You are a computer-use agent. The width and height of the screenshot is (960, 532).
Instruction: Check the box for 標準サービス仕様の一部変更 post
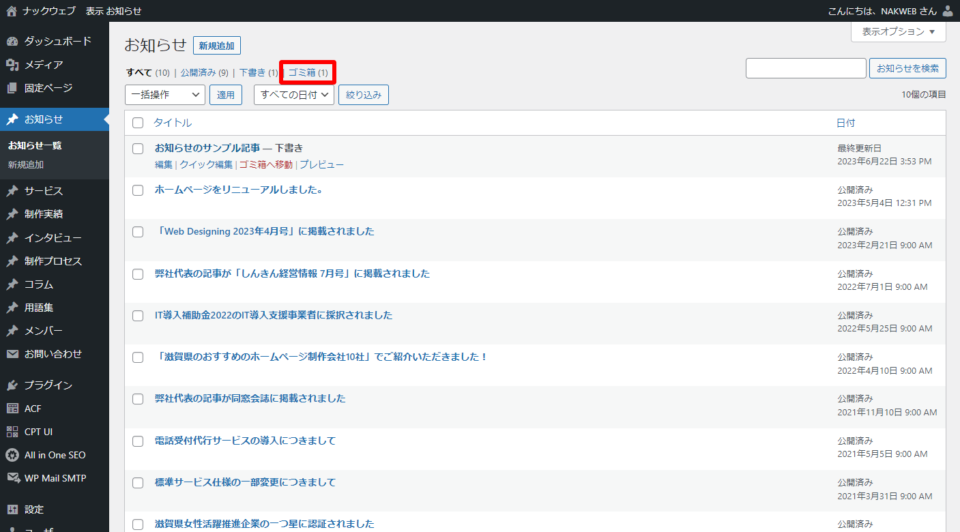point(138,483)
